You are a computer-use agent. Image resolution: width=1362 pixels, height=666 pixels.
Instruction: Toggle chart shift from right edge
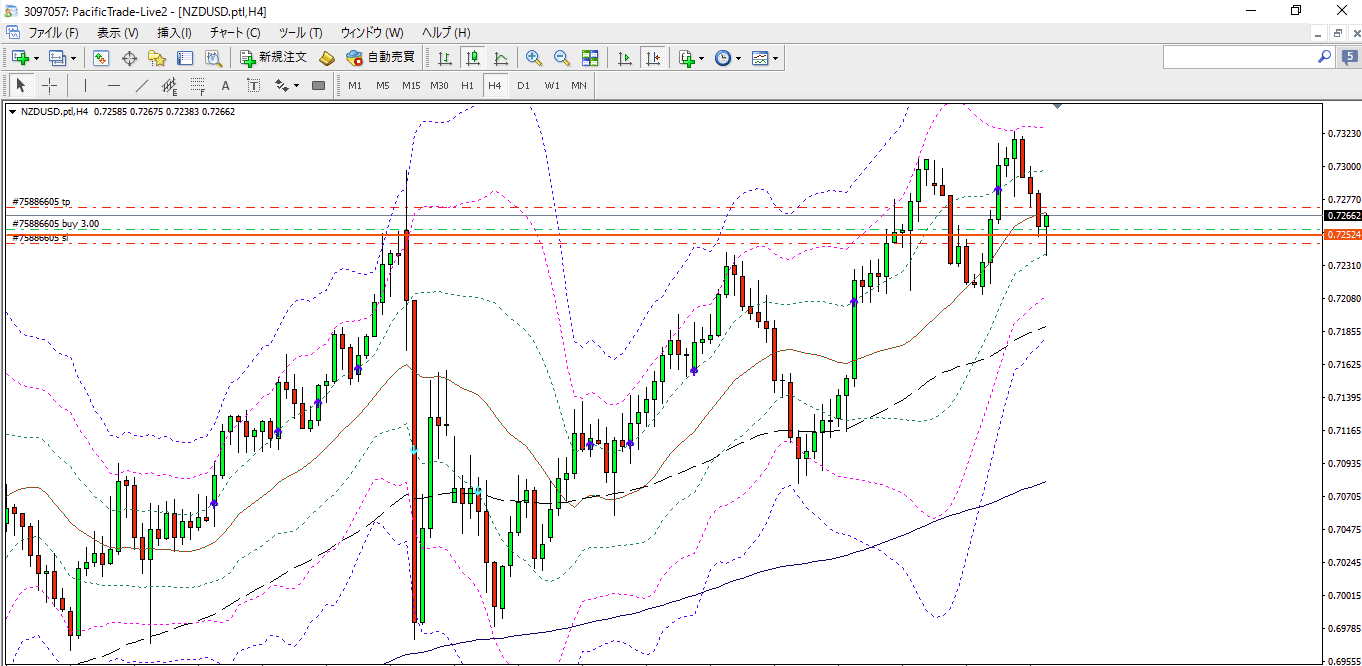[x=653, y=58]
